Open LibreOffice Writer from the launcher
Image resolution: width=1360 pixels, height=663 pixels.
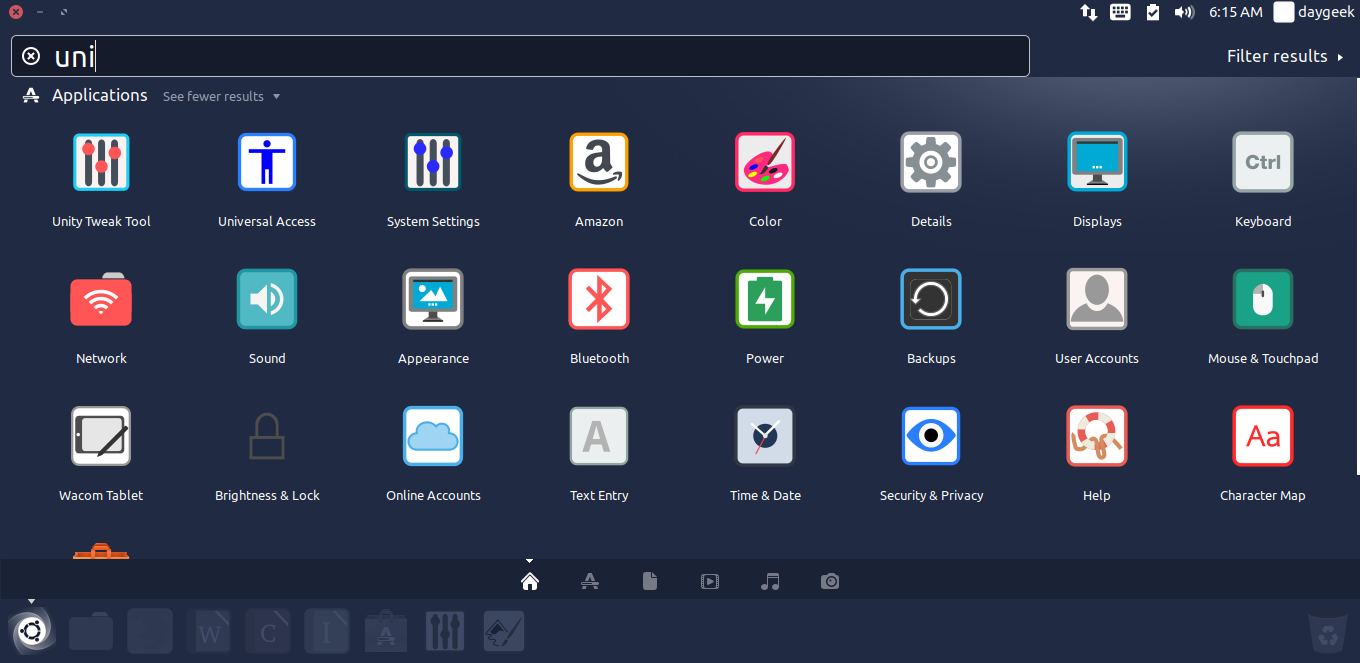(208, 631)
